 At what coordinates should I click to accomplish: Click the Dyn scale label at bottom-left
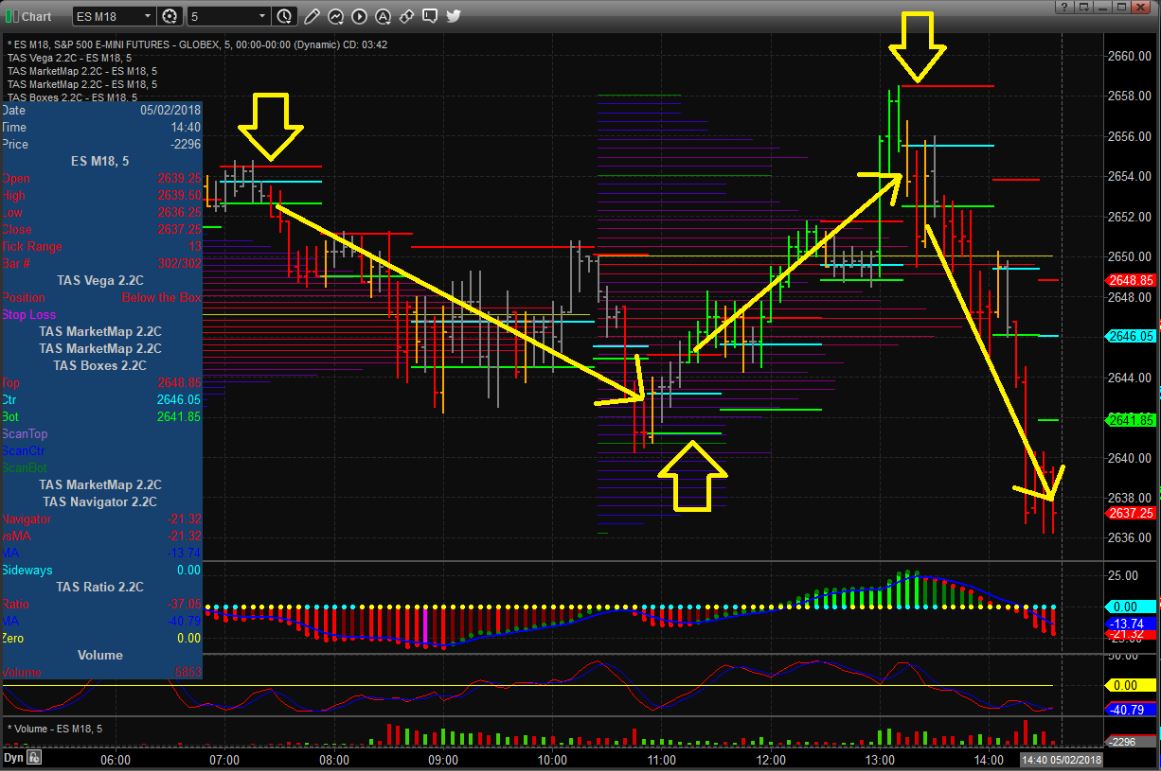(x=13, y=758)
